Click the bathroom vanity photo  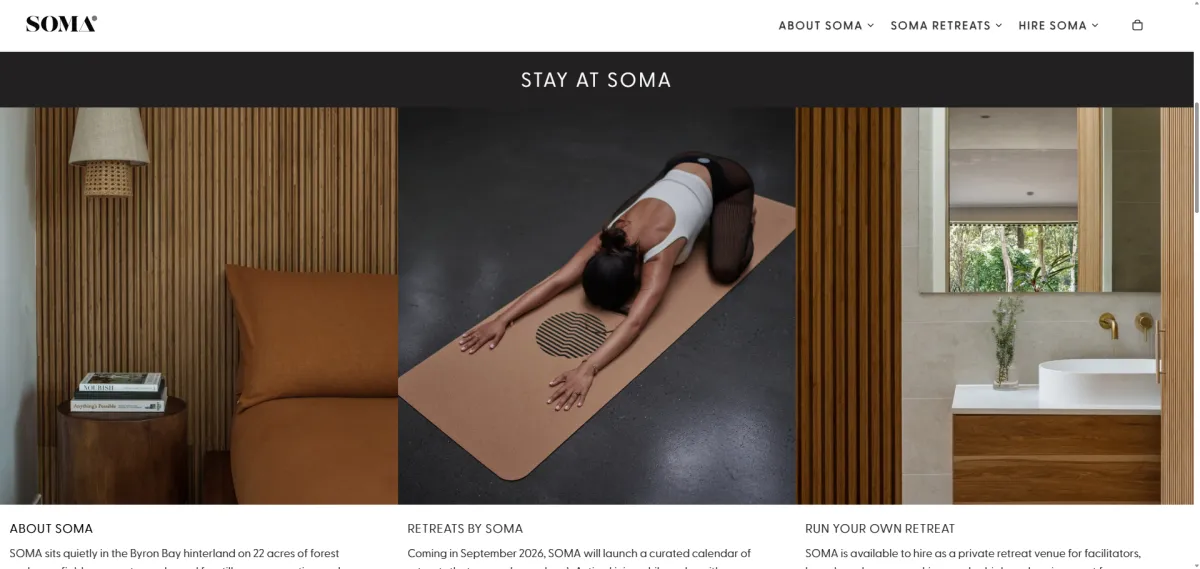tap(995, 305)
